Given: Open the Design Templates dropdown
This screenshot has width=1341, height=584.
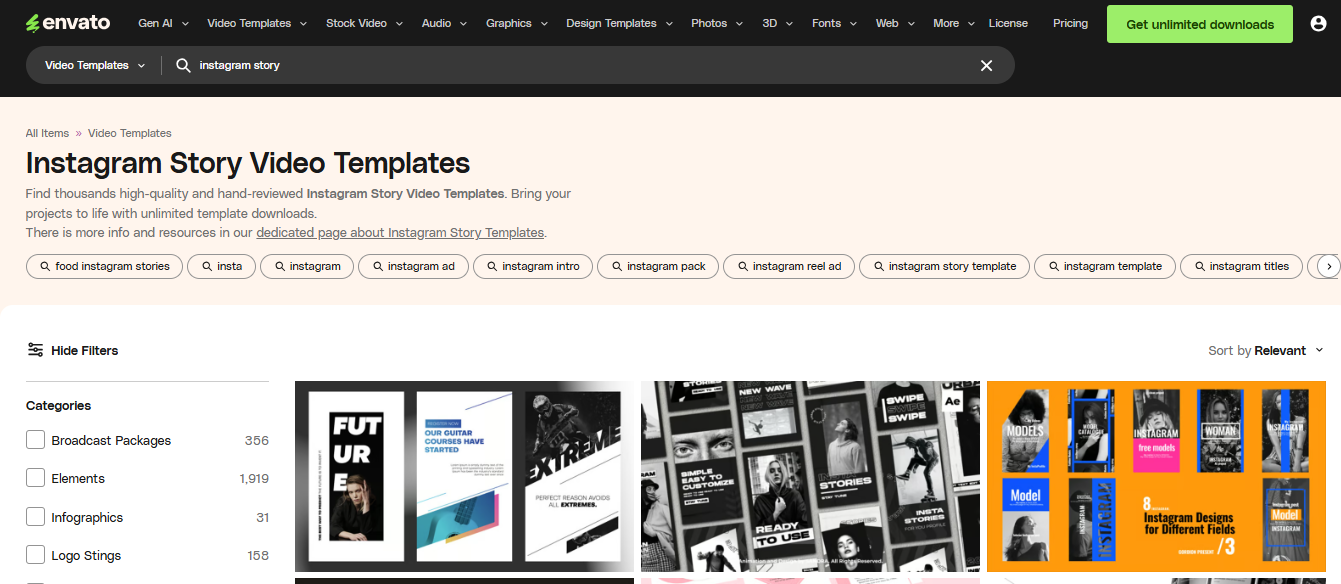Looking at the screenshot, I should coord(618,23).
